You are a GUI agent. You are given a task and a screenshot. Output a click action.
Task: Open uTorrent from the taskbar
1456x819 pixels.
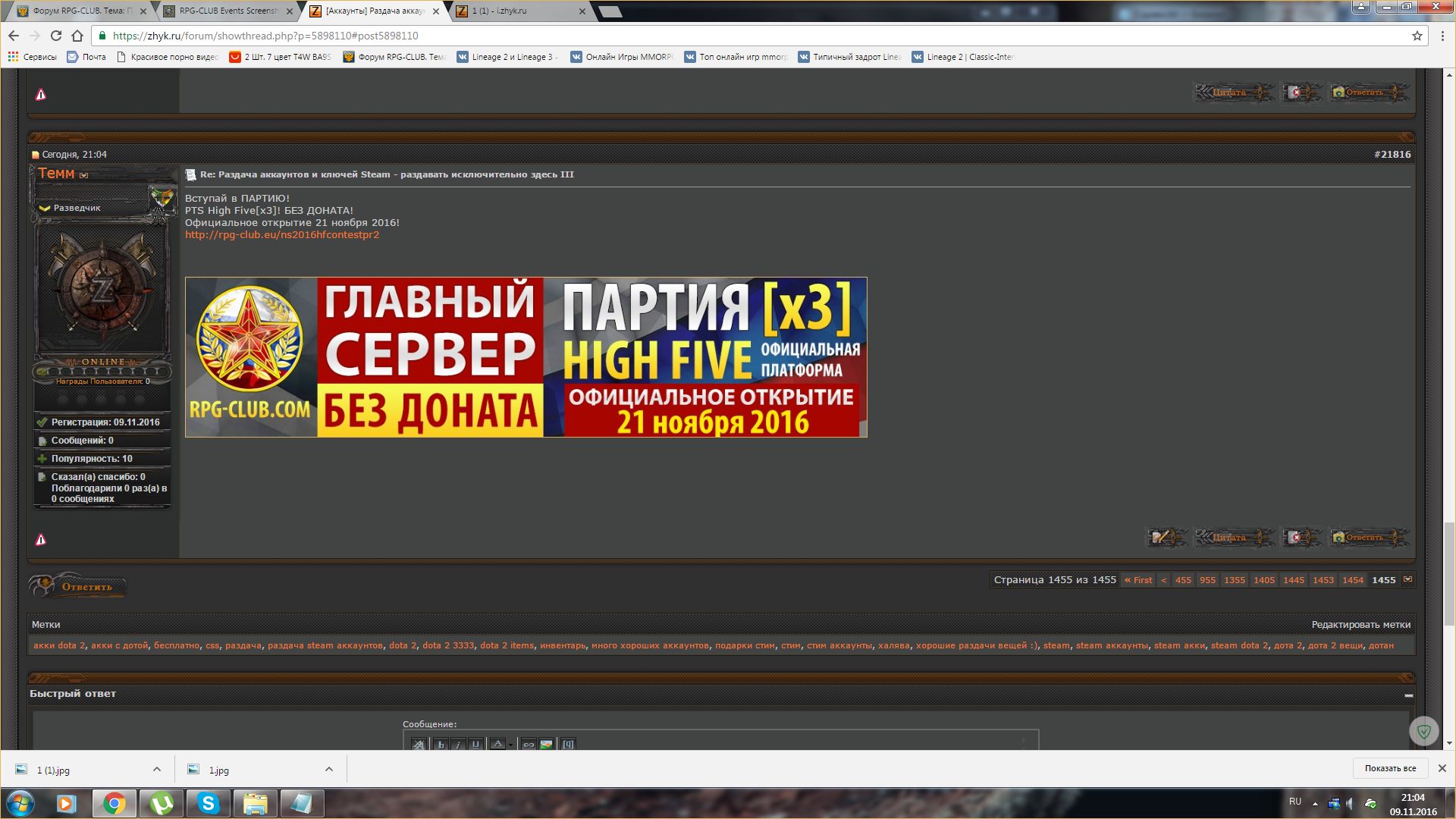point(161,803)
